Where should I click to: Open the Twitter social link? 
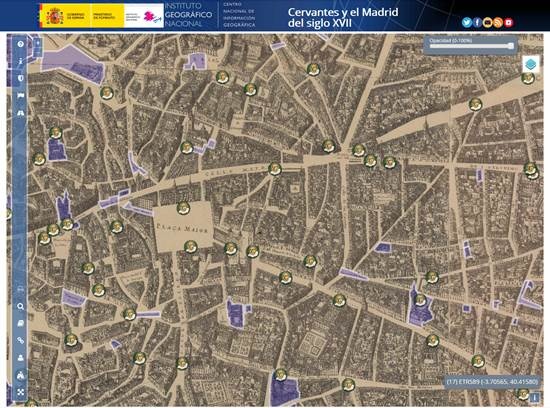click(x=467, y=22)
